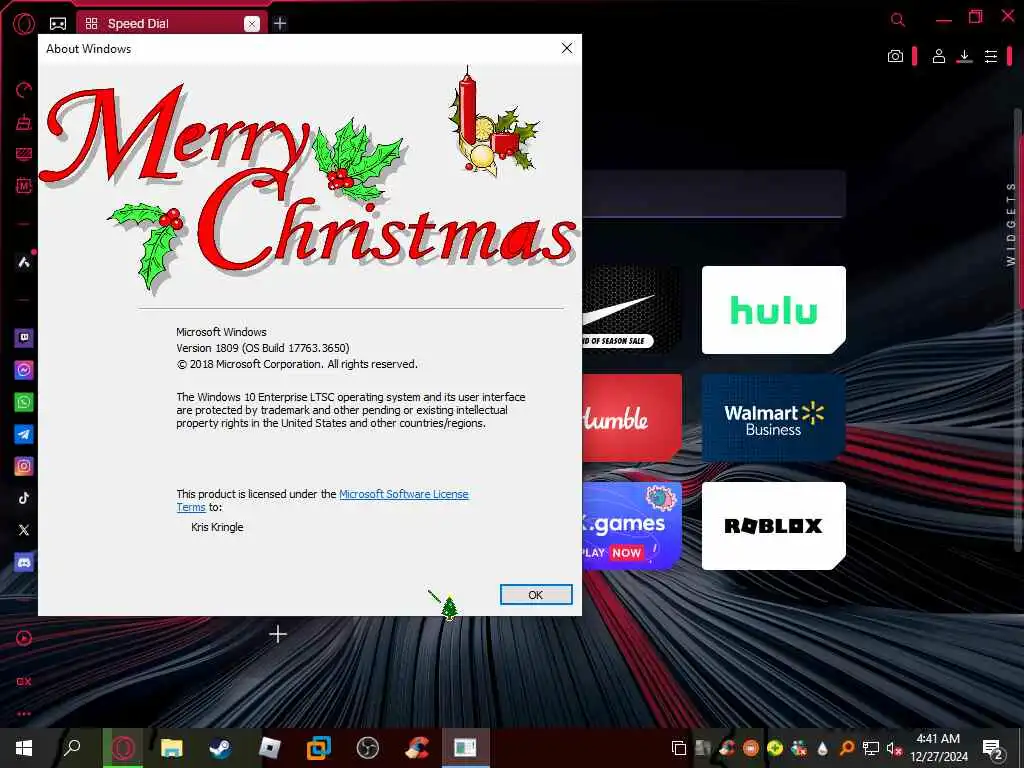
Task: Open the Nike season sale tile
Action: coord(632,310)
